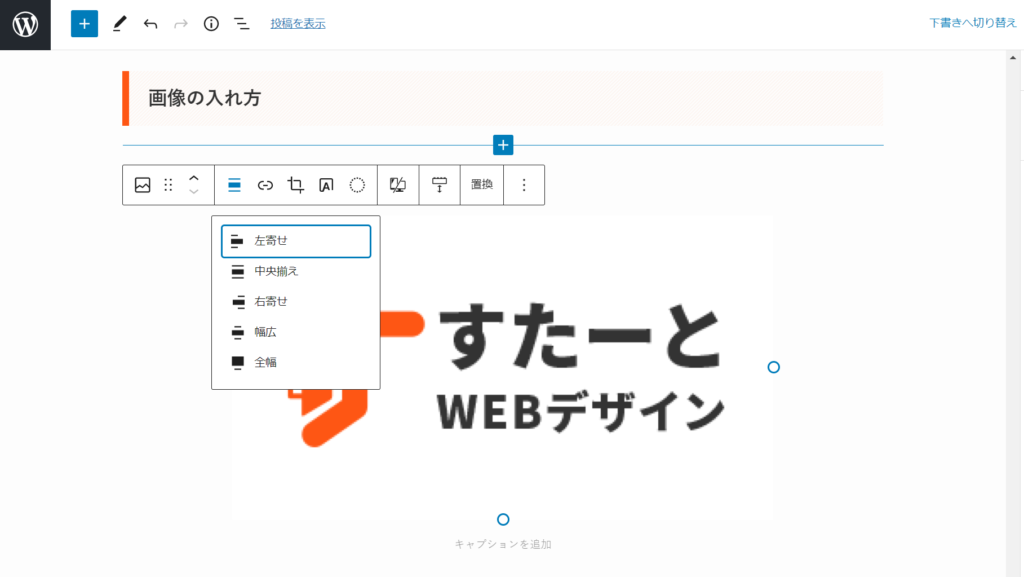Choose 中央揃え alignment
1024x577 pixels.
click(296, 271)
